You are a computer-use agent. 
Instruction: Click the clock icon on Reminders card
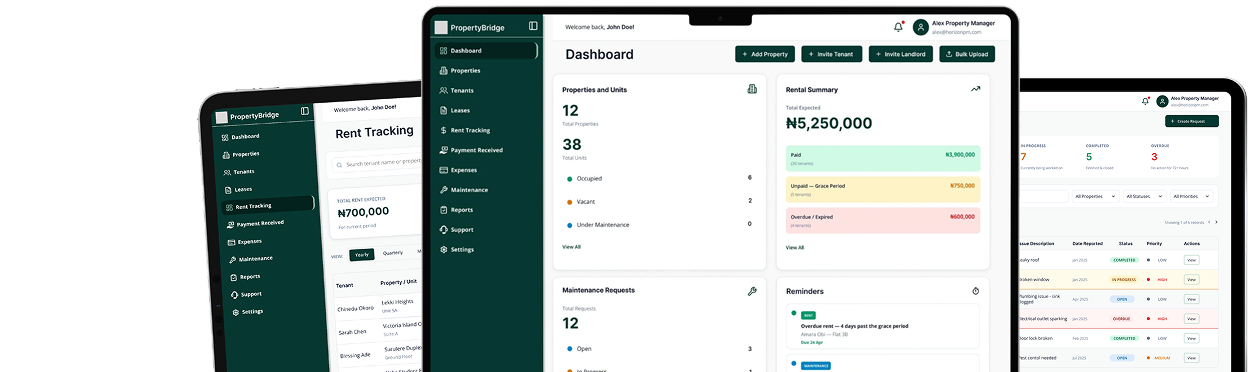click(976, 291)
